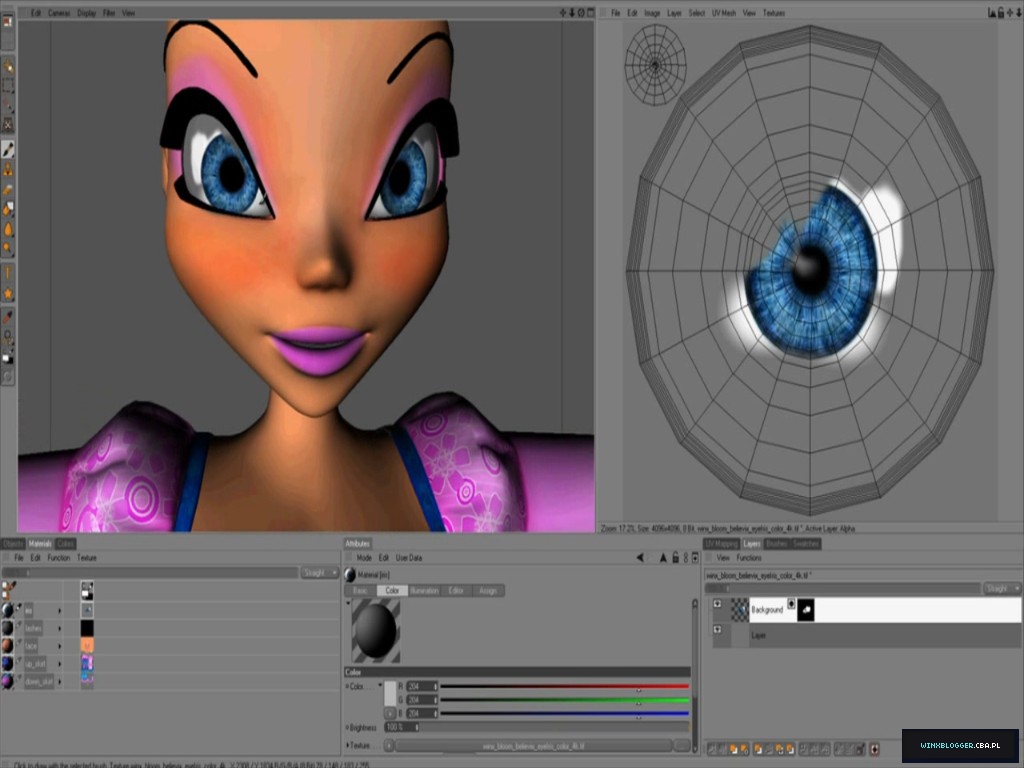1024x768 pixels.
Task: Toggle the visibility box of the 'Layer' row
Action: click(x=717, y=630)
